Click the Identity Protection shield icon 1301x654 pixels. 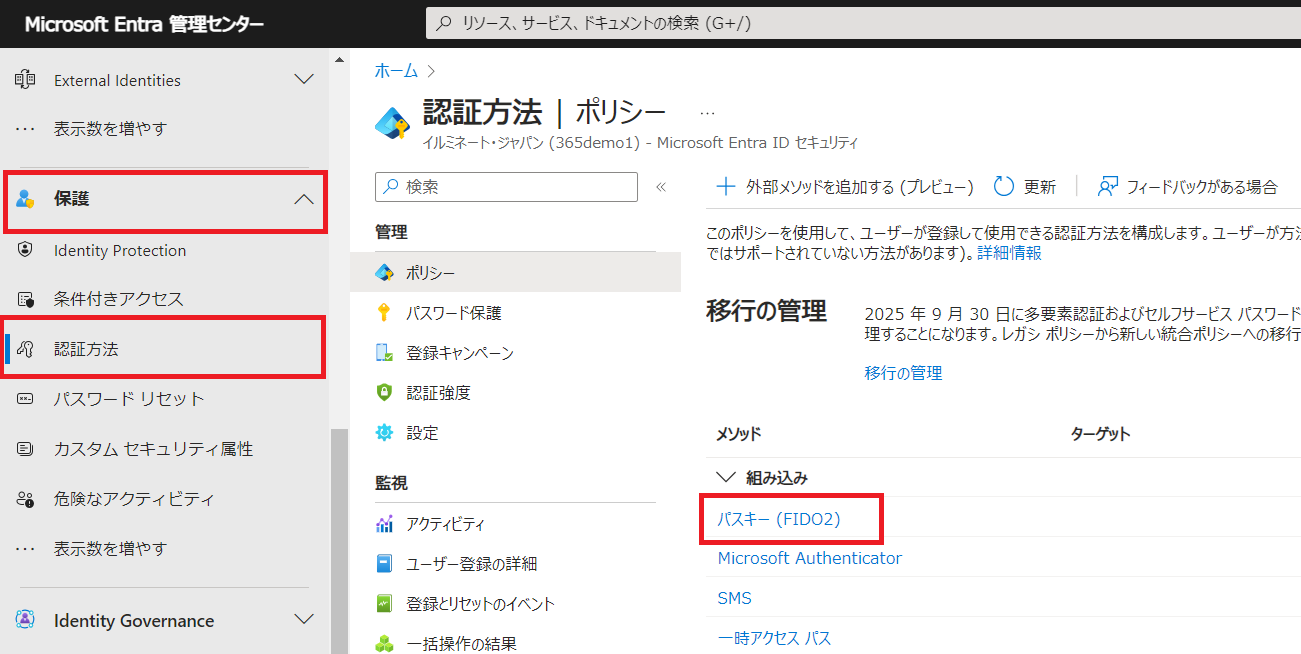(x=26, y=251)
